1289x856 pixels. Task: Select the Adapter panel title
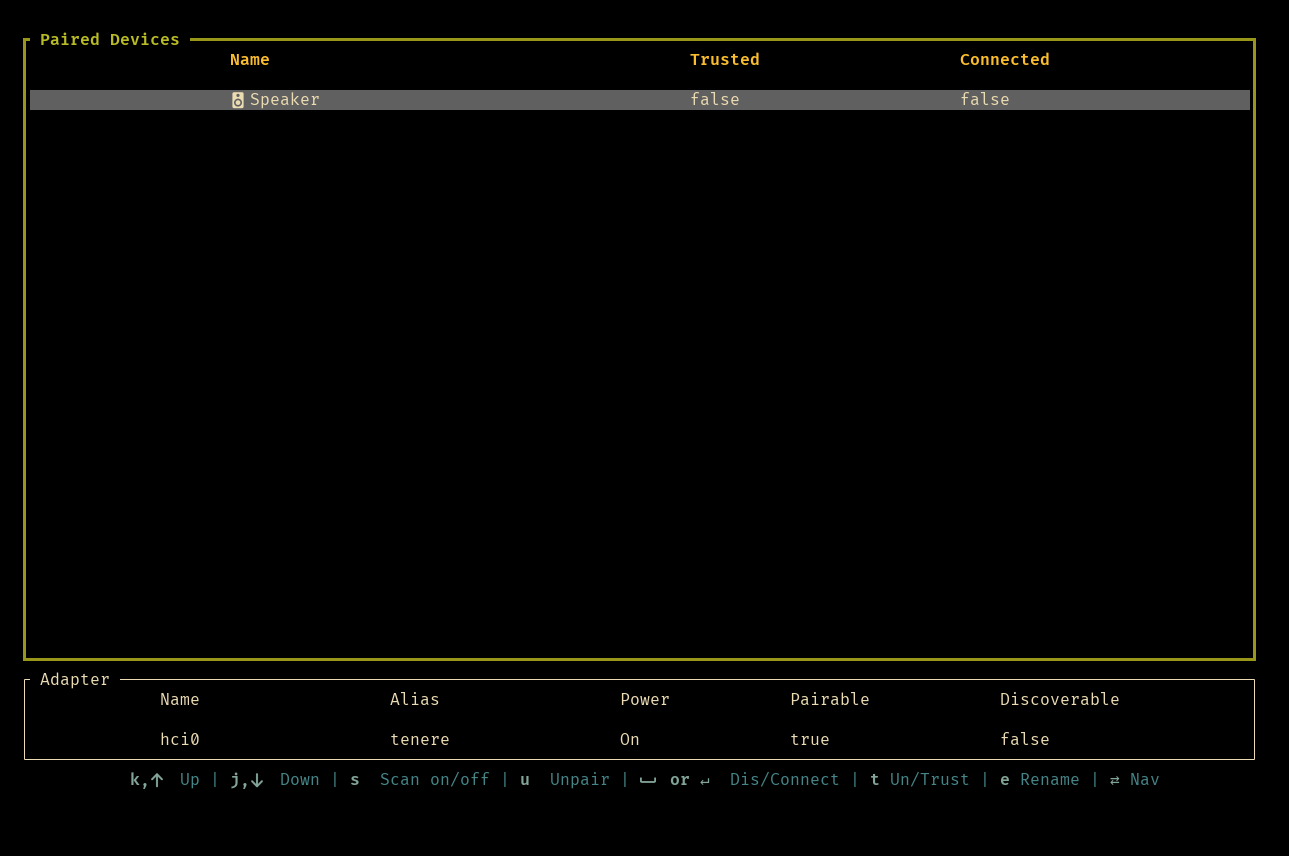[74, 680]
